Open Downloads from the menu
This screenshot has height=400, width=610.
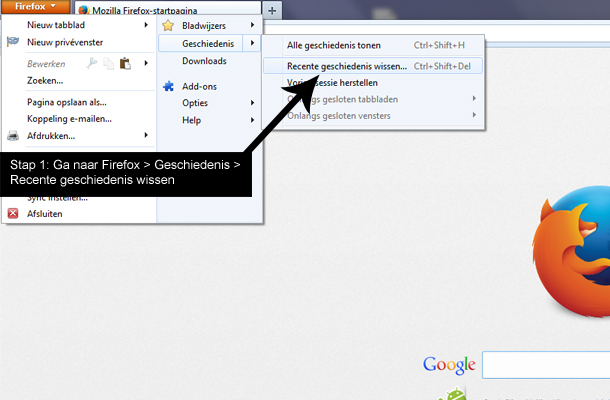pyautogui.click(x=204, y=61)
